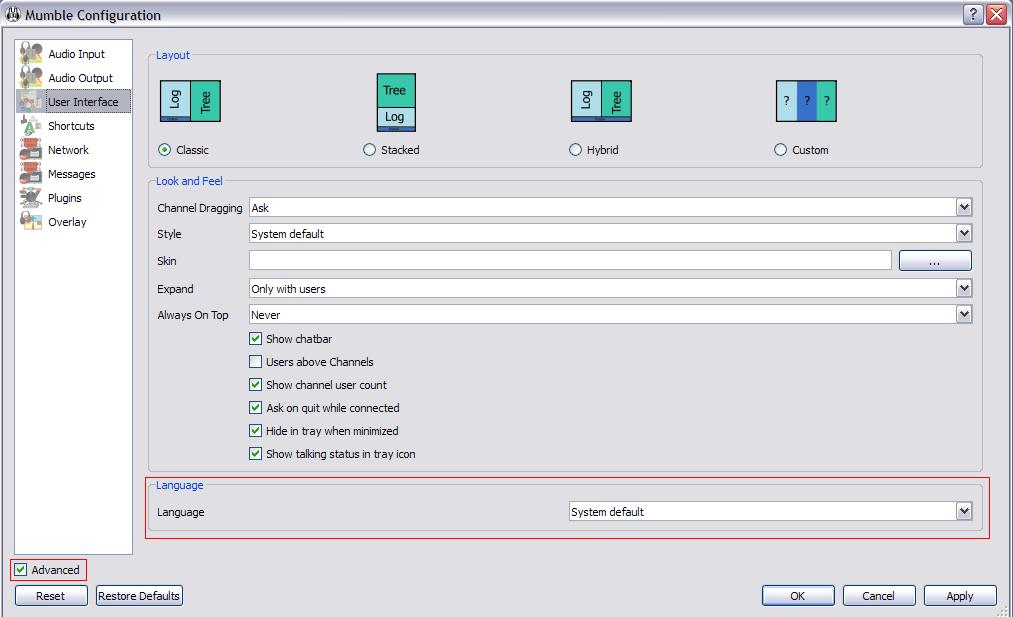Disable the Show chatbar checkbox

point(256,339)
